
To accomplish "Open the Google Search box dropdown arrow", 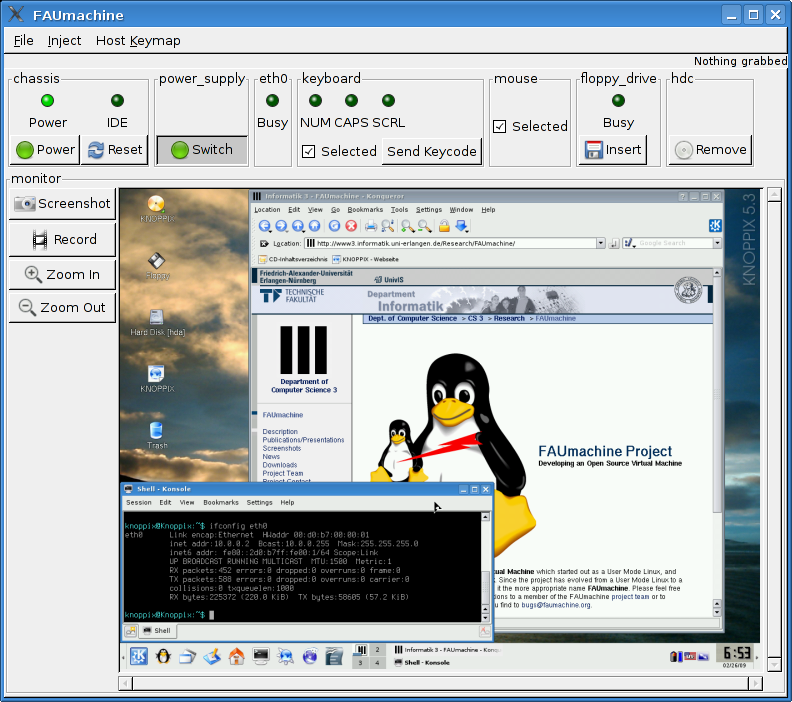I will click(717, 243).
